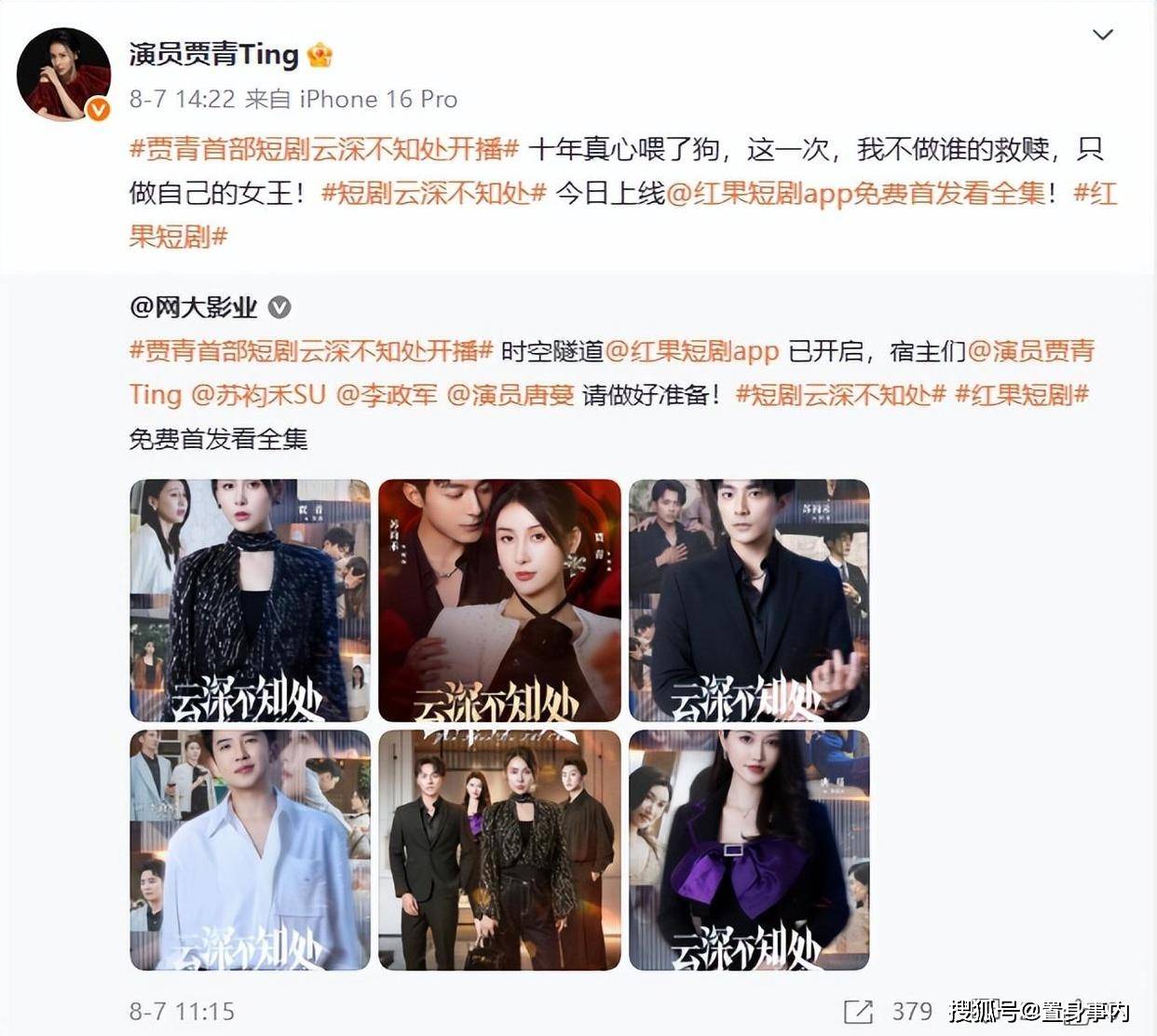Click the repost share icon near 379

[858, 1012]
